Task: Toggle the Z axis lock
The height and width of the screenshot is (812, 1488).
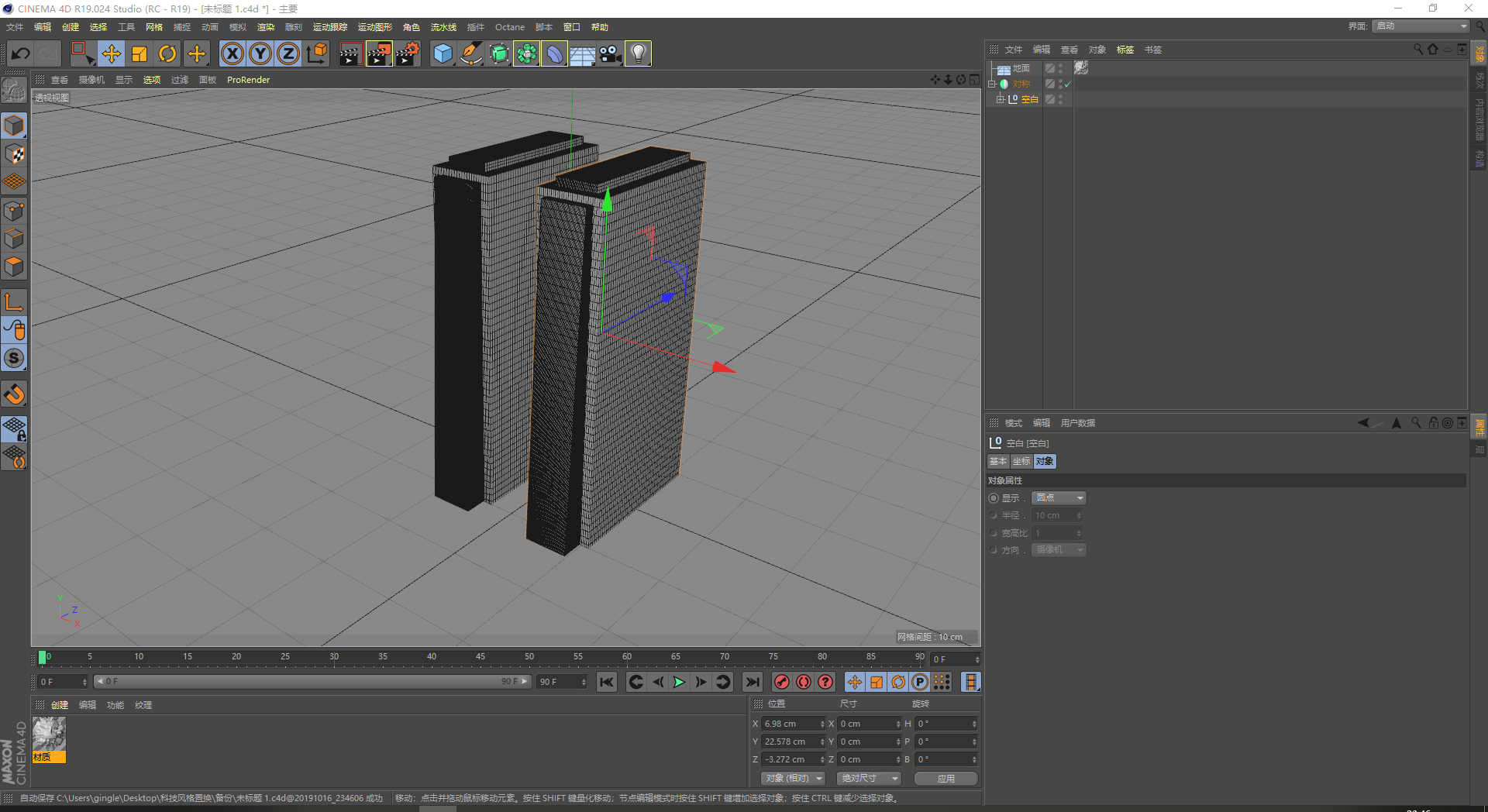Action: click(x=288, y=53)
